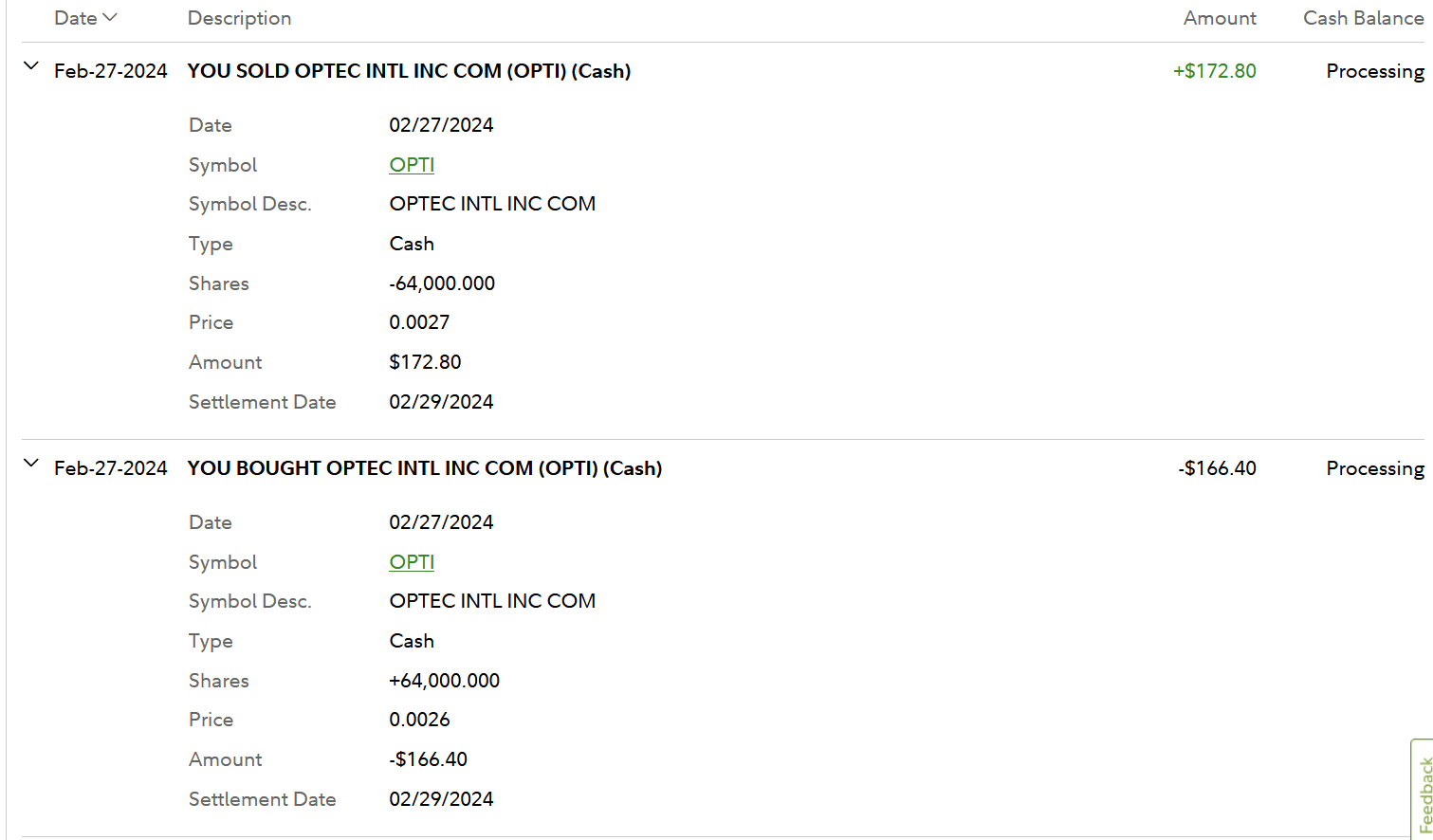Click the -$166.40 amount in bought row
The image size is (1433, 840).
coord(1217,468)
